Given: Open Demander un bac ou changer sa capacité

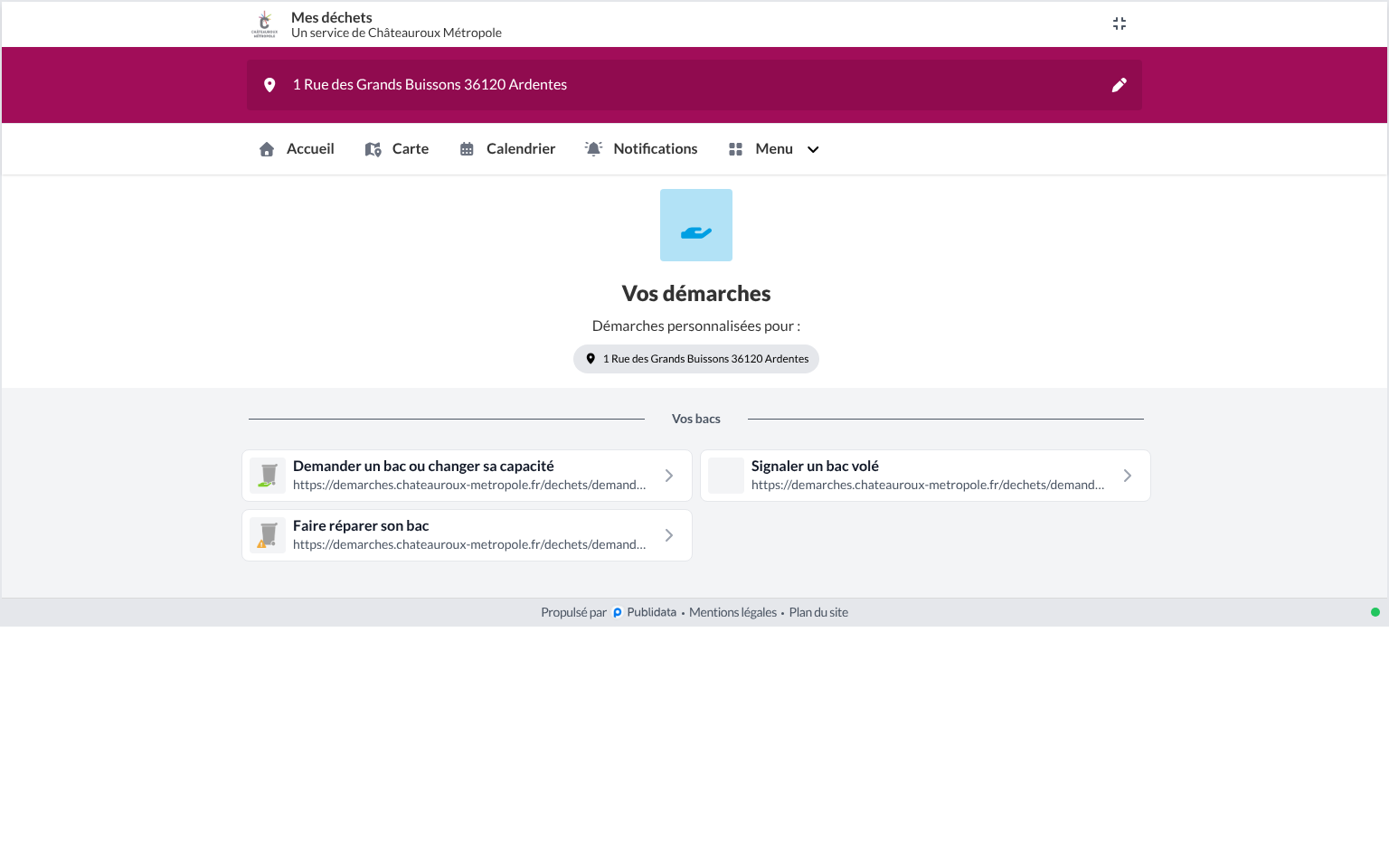Looking at the screenshot, I should [x=467, y=476].
